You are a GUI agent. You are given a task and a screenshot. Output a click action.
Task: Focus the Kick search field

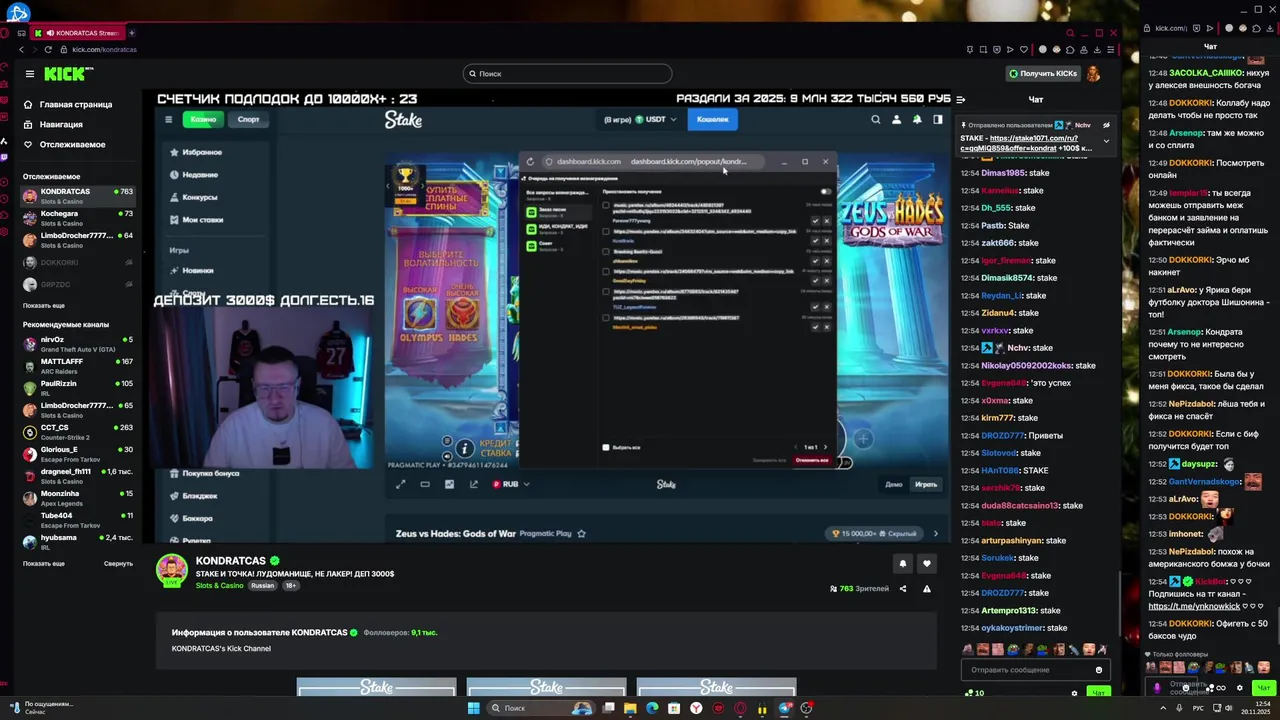click(x=568, y=73)
